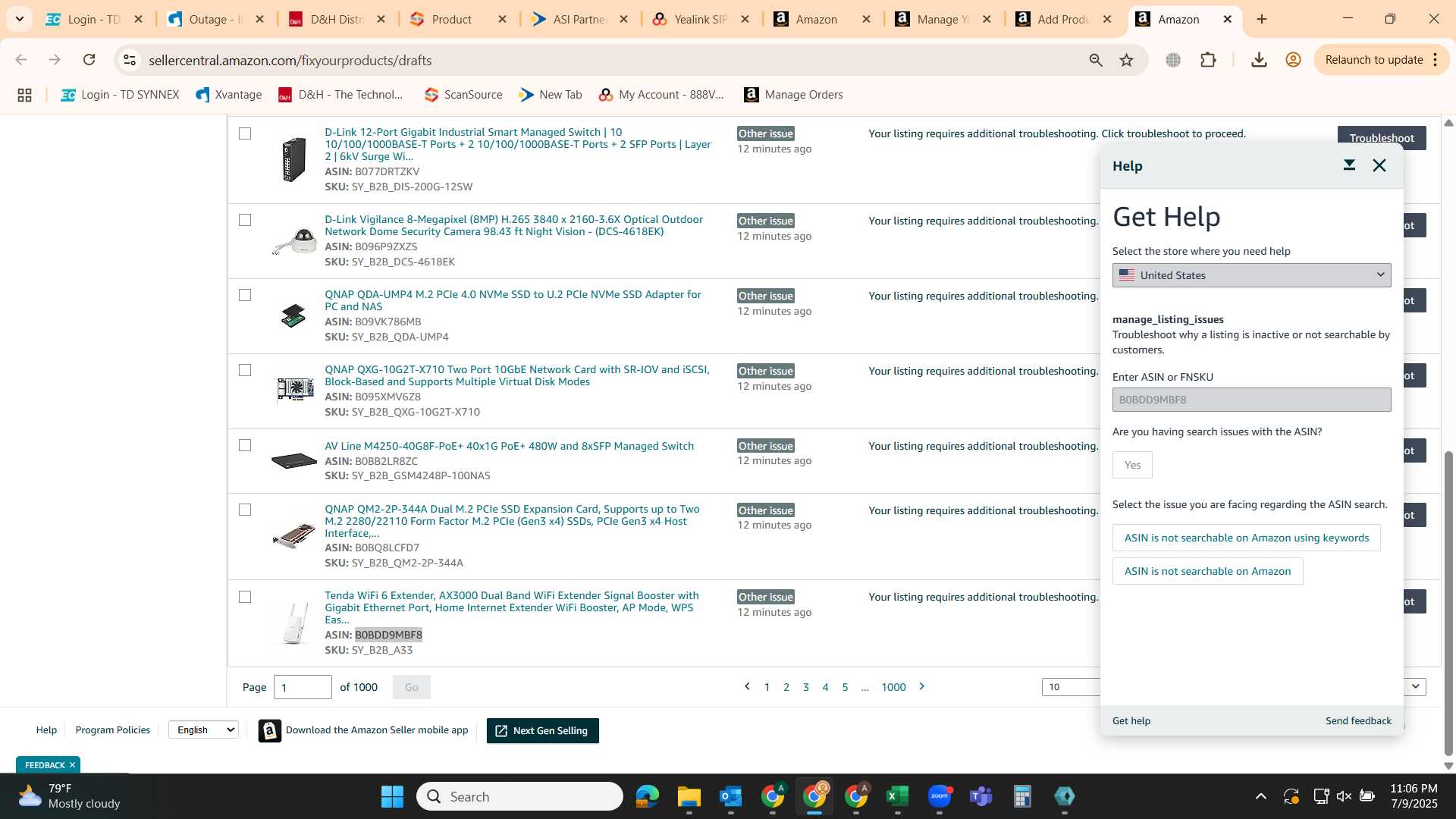Click the zoom magnifier icon in the address bar
Screen dimensions: 1456x819
pyautogui.click(x=1096, y=60)
